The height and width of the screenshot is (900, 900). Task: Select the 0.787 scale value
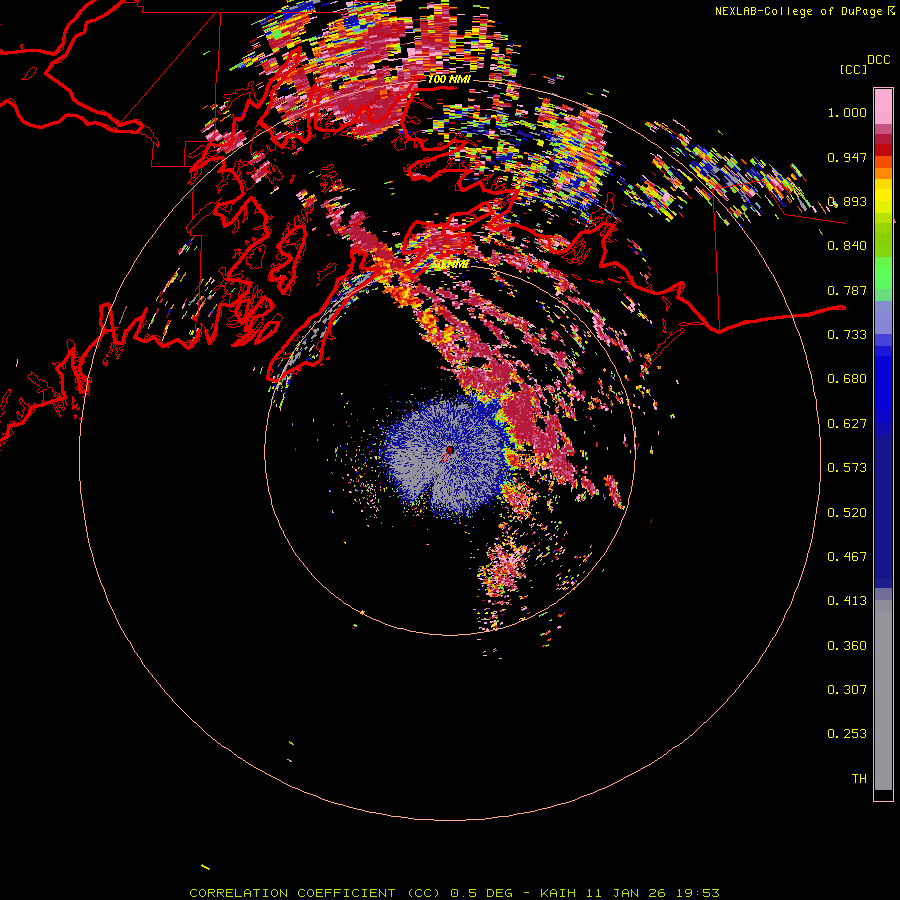[847, 290]
